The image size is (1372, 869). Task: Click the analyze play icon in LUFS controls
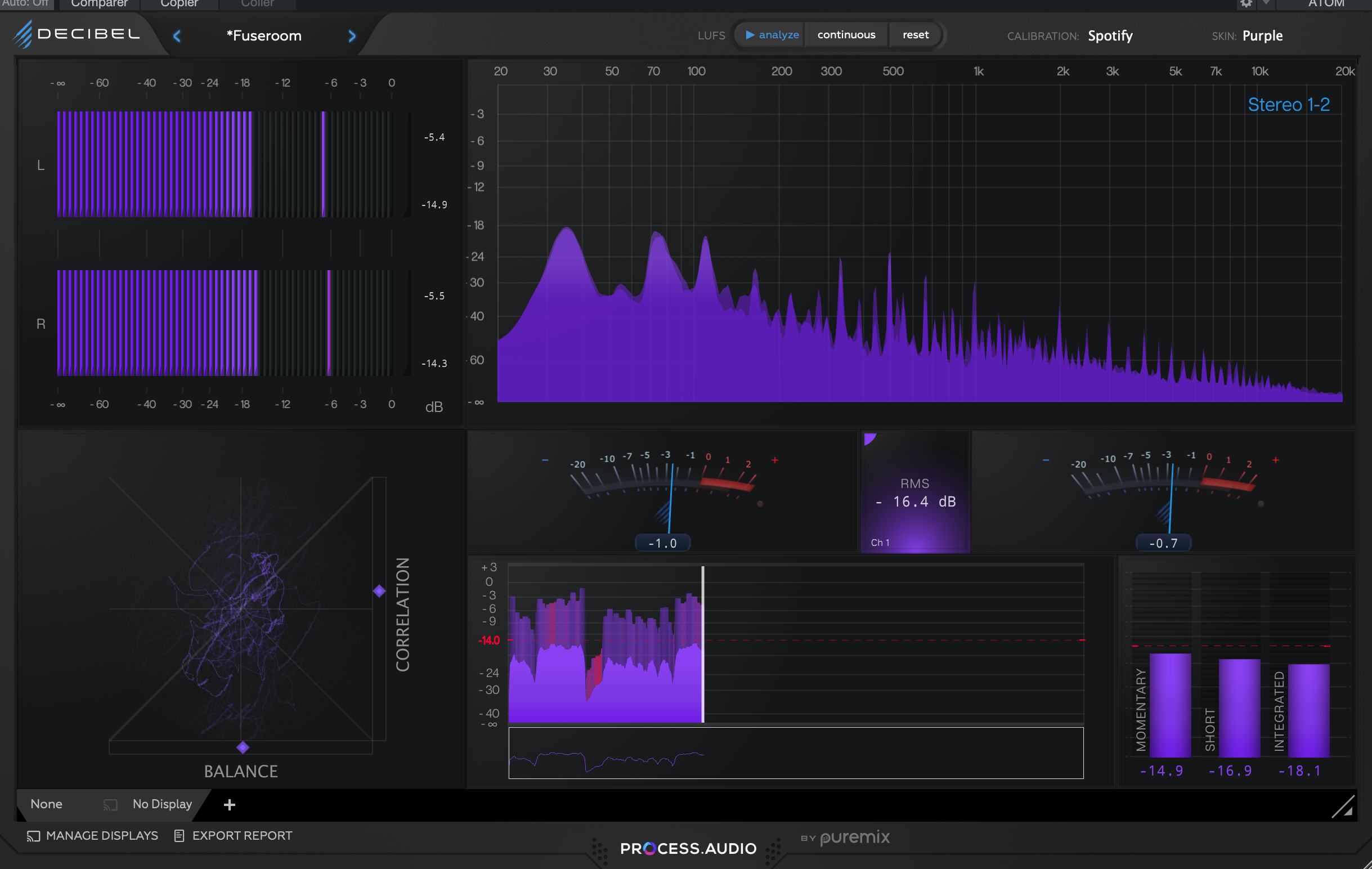point(752,34)
